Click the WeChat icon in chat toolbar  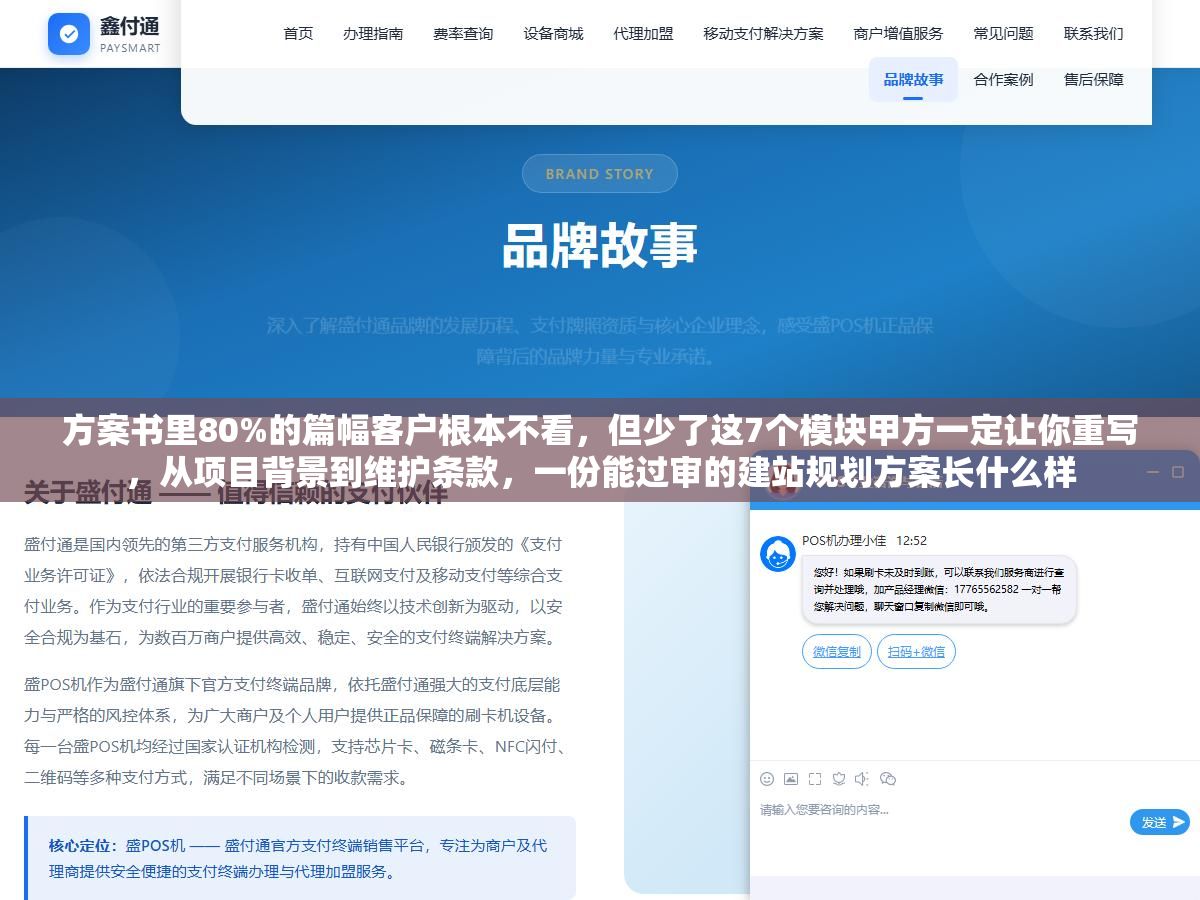[888, 779]
